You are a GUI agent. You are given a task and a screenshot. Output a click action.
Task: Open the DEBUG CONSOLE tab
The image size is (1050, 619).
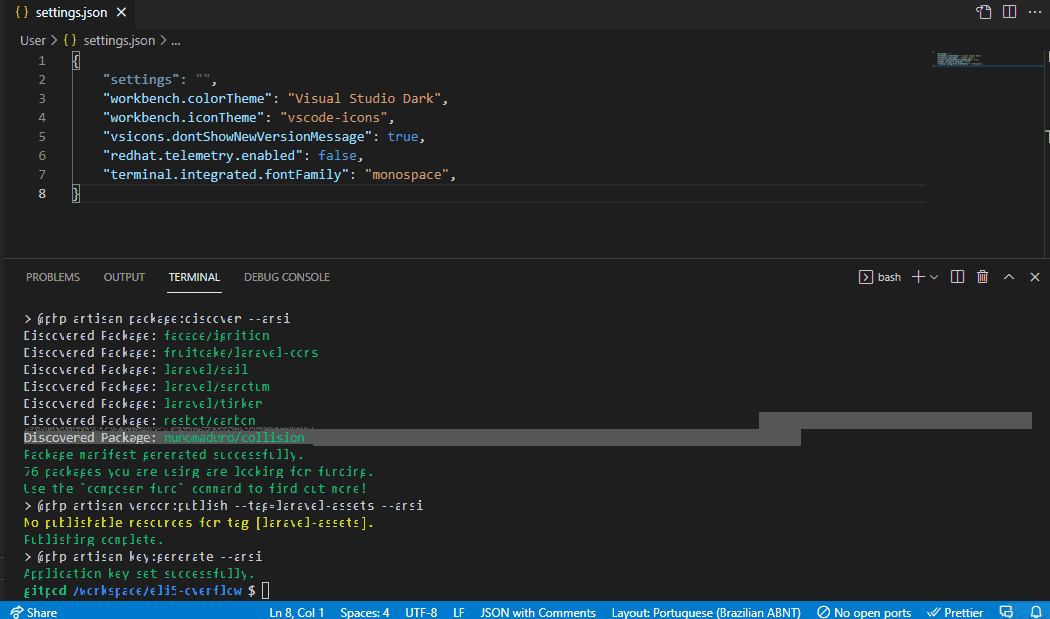click(x=286, y=277)
